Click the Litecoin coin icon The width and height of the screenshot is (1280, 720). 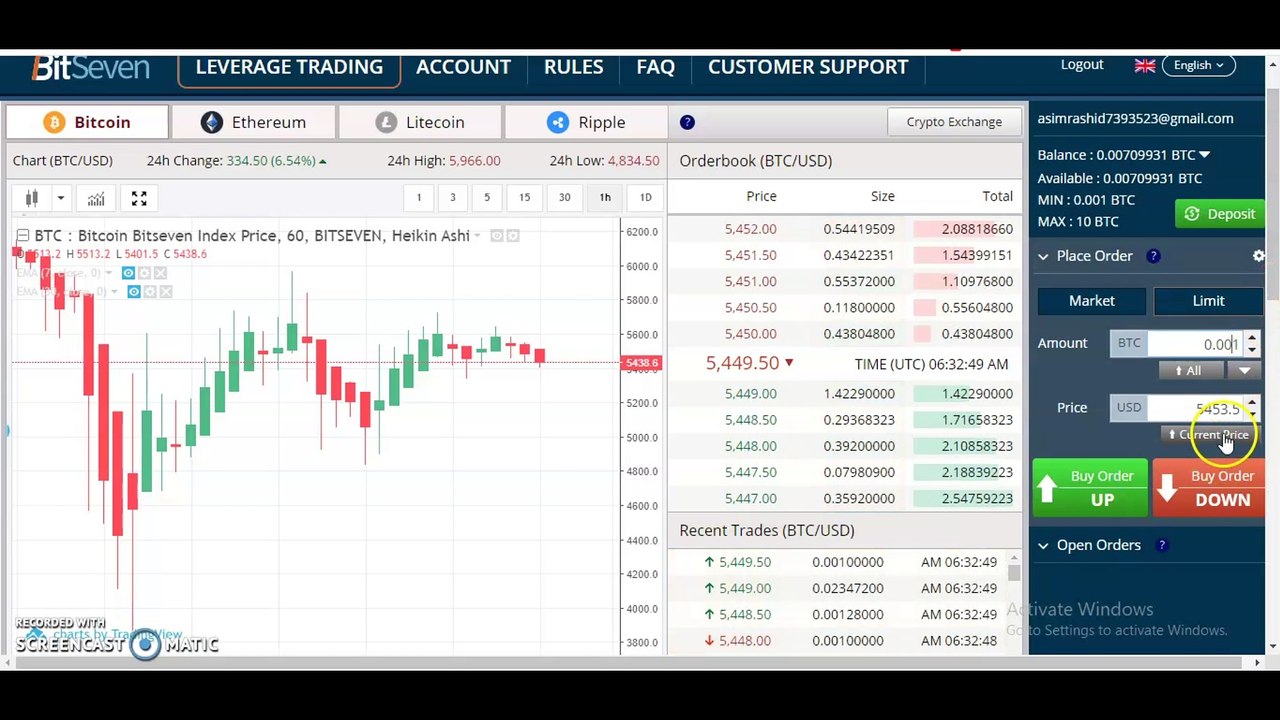(386, 122)
